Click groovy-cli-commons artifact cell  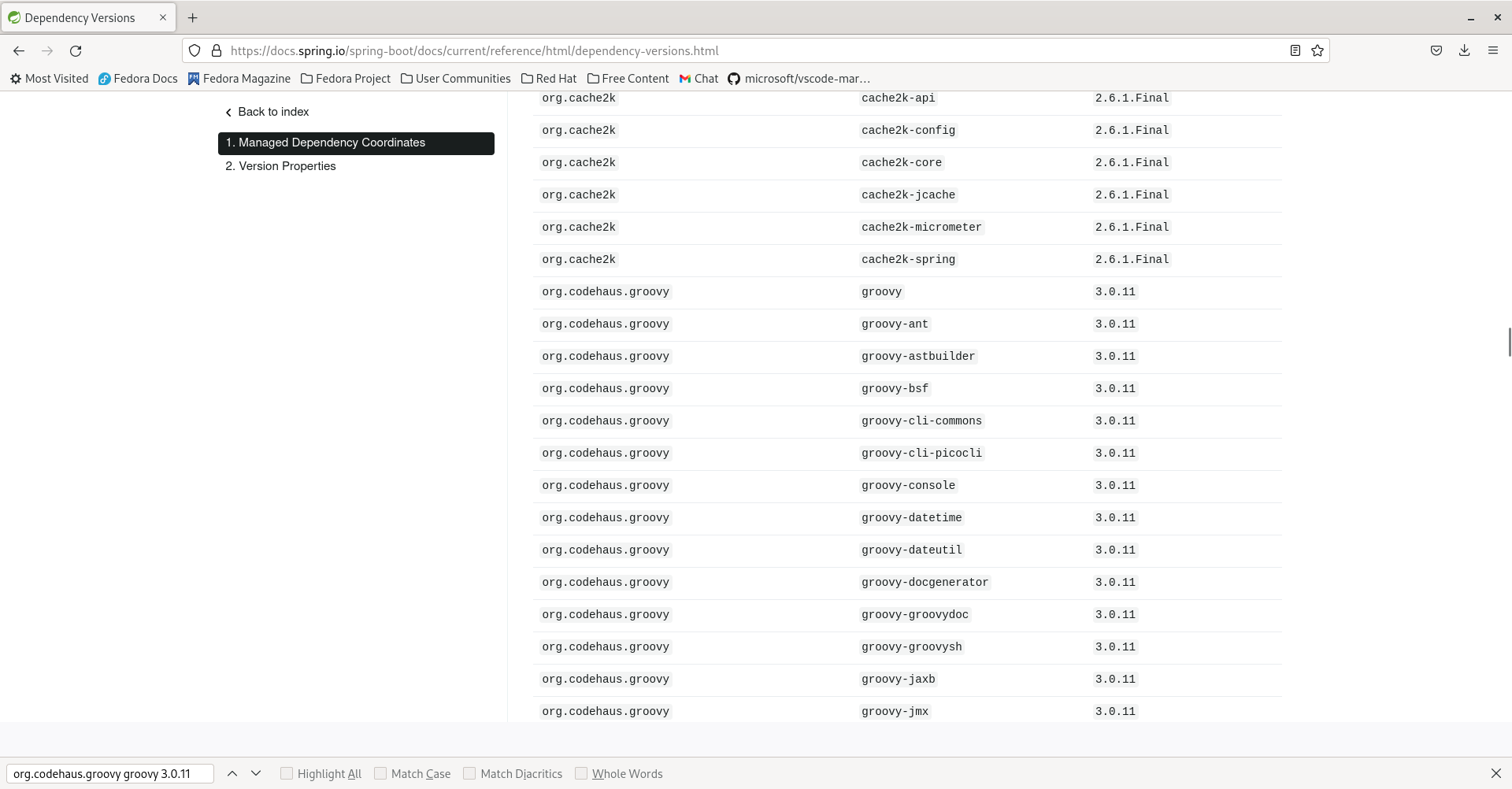click(x=921, y=421)
